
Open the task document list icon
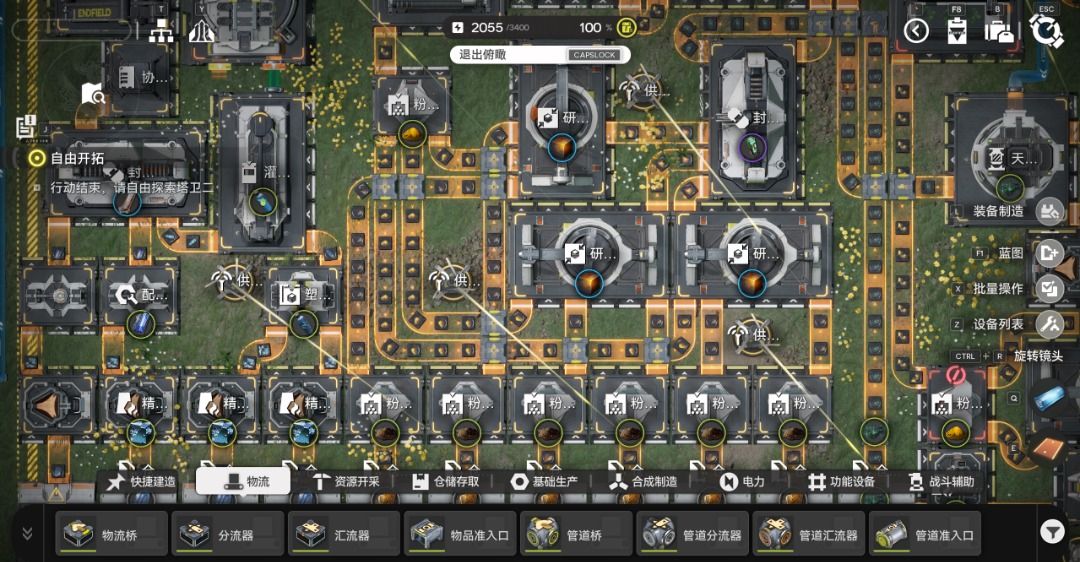[x=25, y=127]
